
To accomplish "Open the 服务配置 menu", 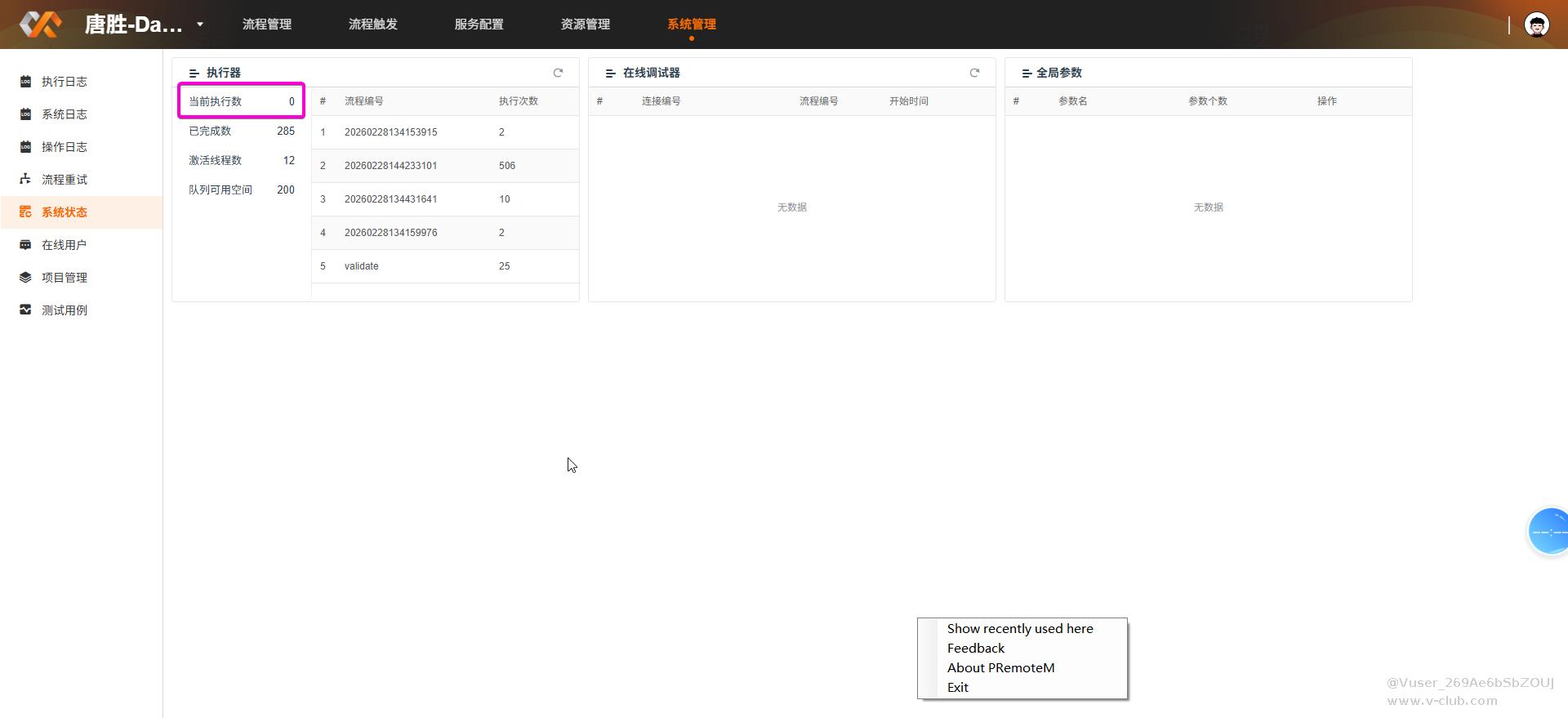I will pos(479,25).
